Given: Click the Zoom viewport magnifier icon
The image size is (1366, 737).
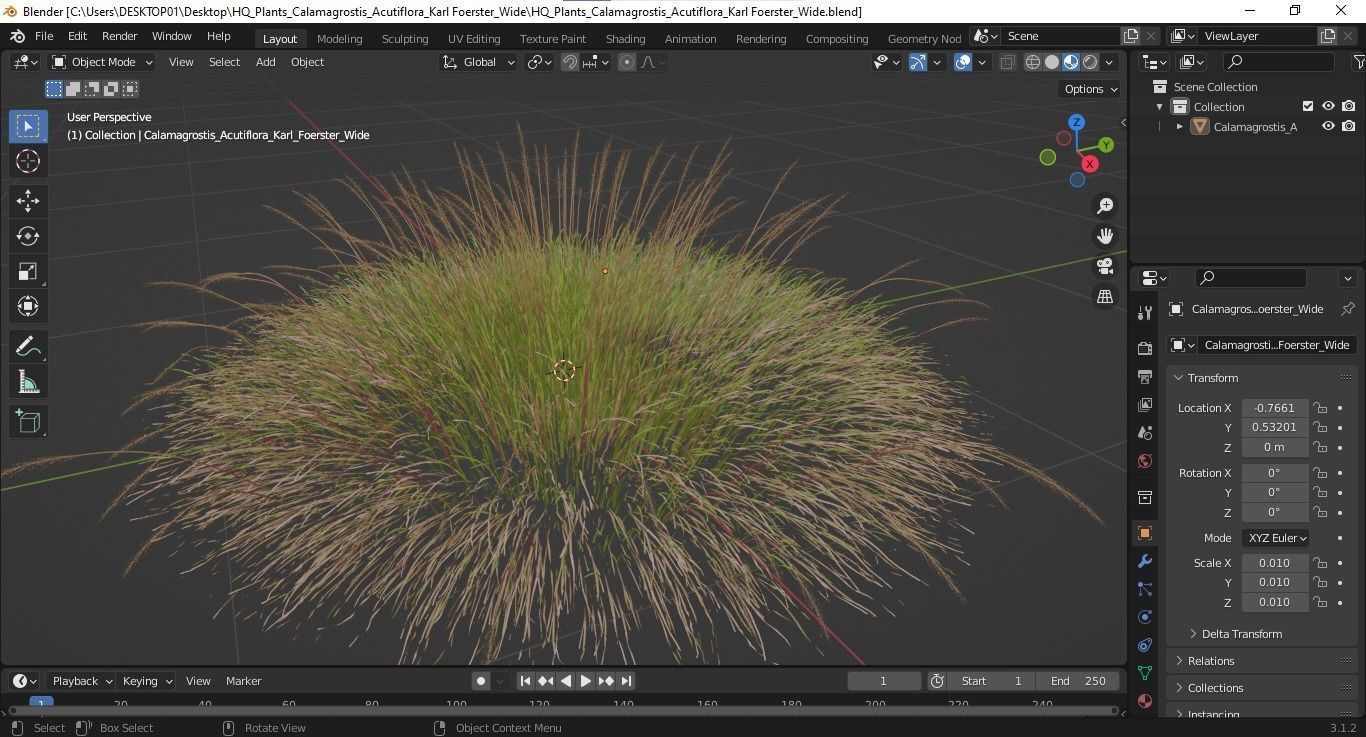Looking at the screenshot, I should pos(1105,206).
